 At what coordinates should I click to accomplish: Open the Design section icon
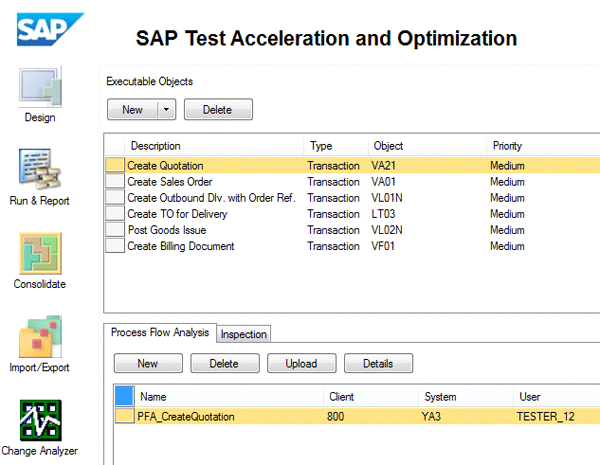(x=40, y=87)
